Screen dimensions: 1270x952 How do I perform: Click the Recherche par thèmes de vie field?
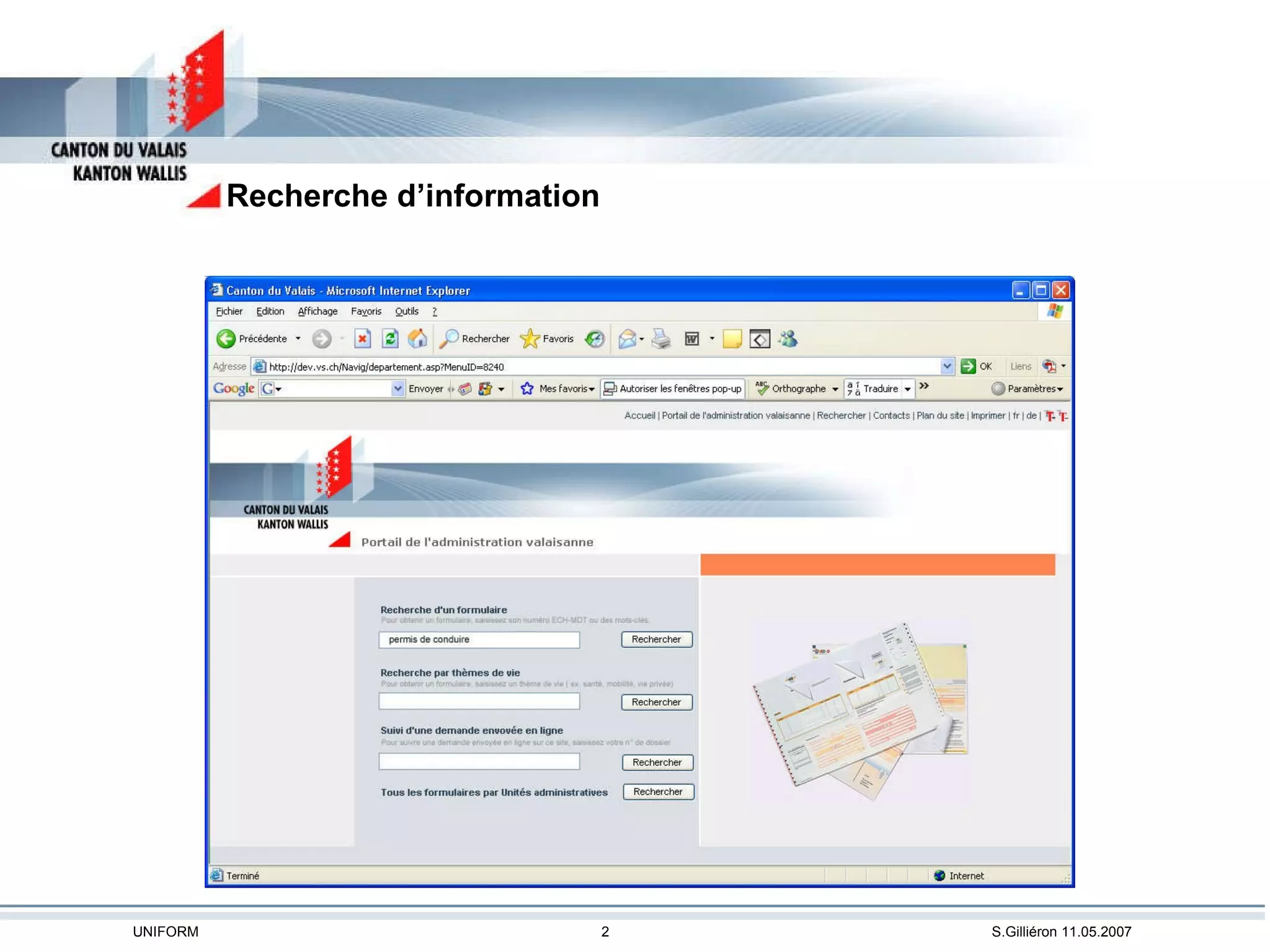[x=479, y=702]
